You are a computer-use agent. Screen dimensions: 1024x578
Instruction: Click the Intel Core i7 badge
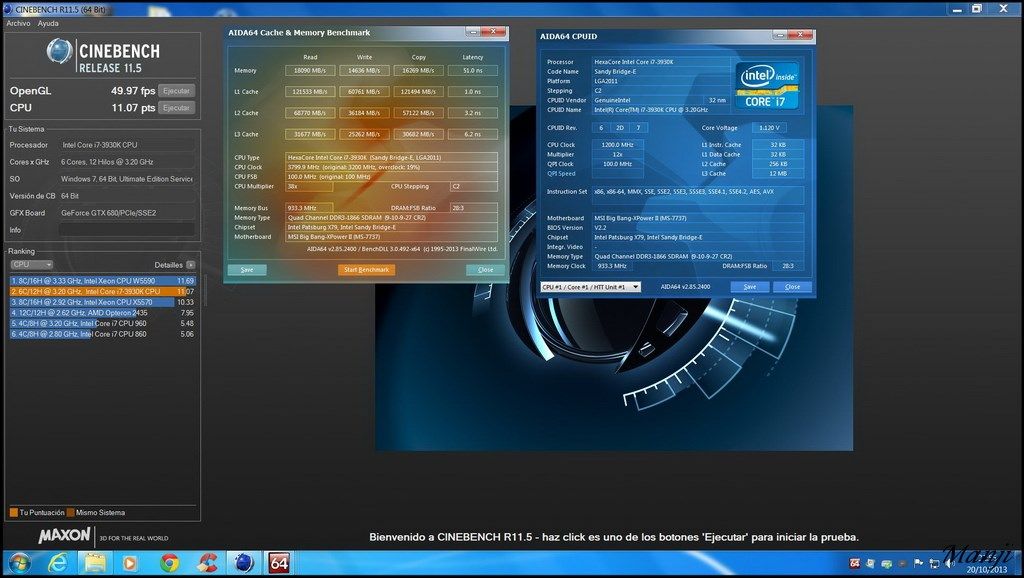pyautogui.click(x=768, y=86)
